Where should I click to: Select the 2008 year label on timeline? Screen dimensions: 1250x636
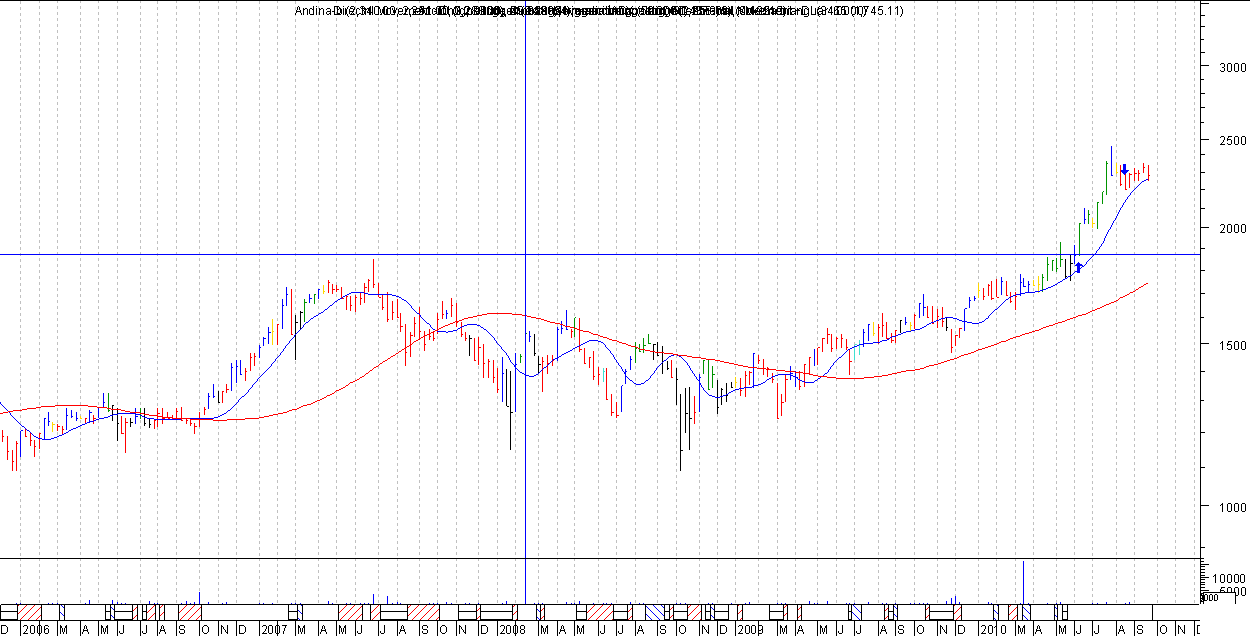pyautogui.click(x=512, y=630)
